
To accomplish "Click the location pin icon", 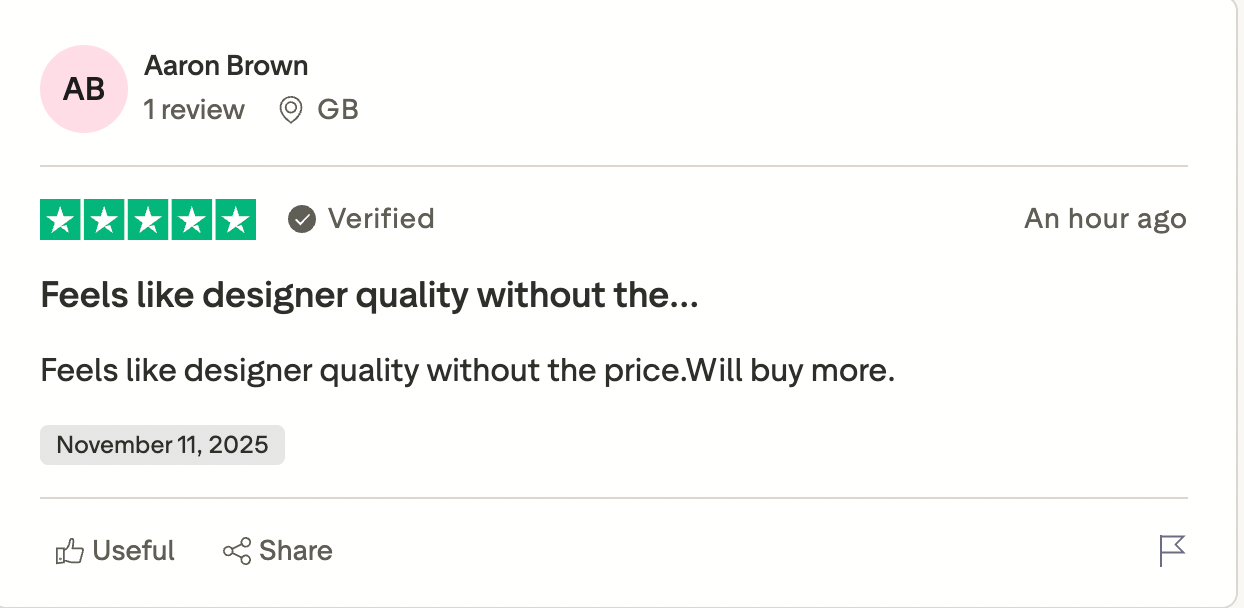I will pos(291,110).
